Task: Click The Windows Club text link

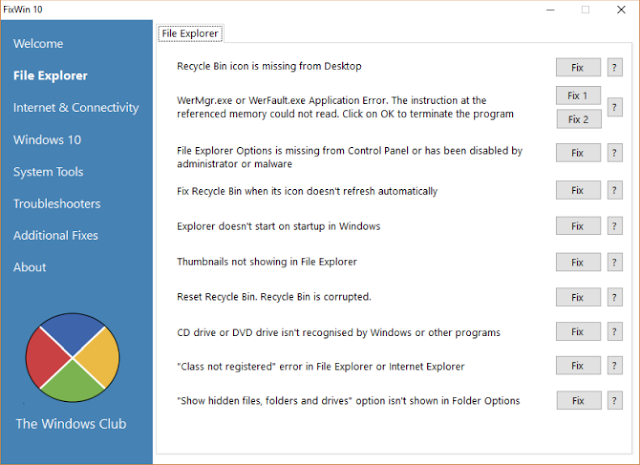Action: (x=71, y=424)
